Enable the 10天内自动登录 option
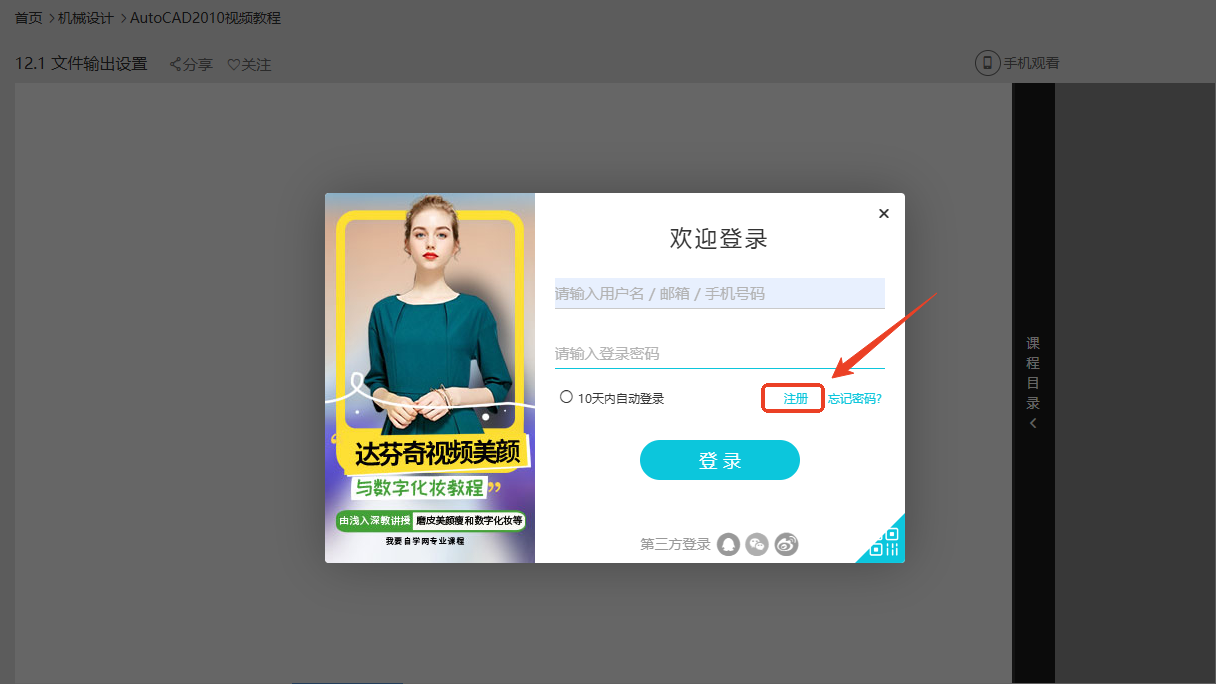The height and width of the screenshot is (684, 1216). (567, 397)
